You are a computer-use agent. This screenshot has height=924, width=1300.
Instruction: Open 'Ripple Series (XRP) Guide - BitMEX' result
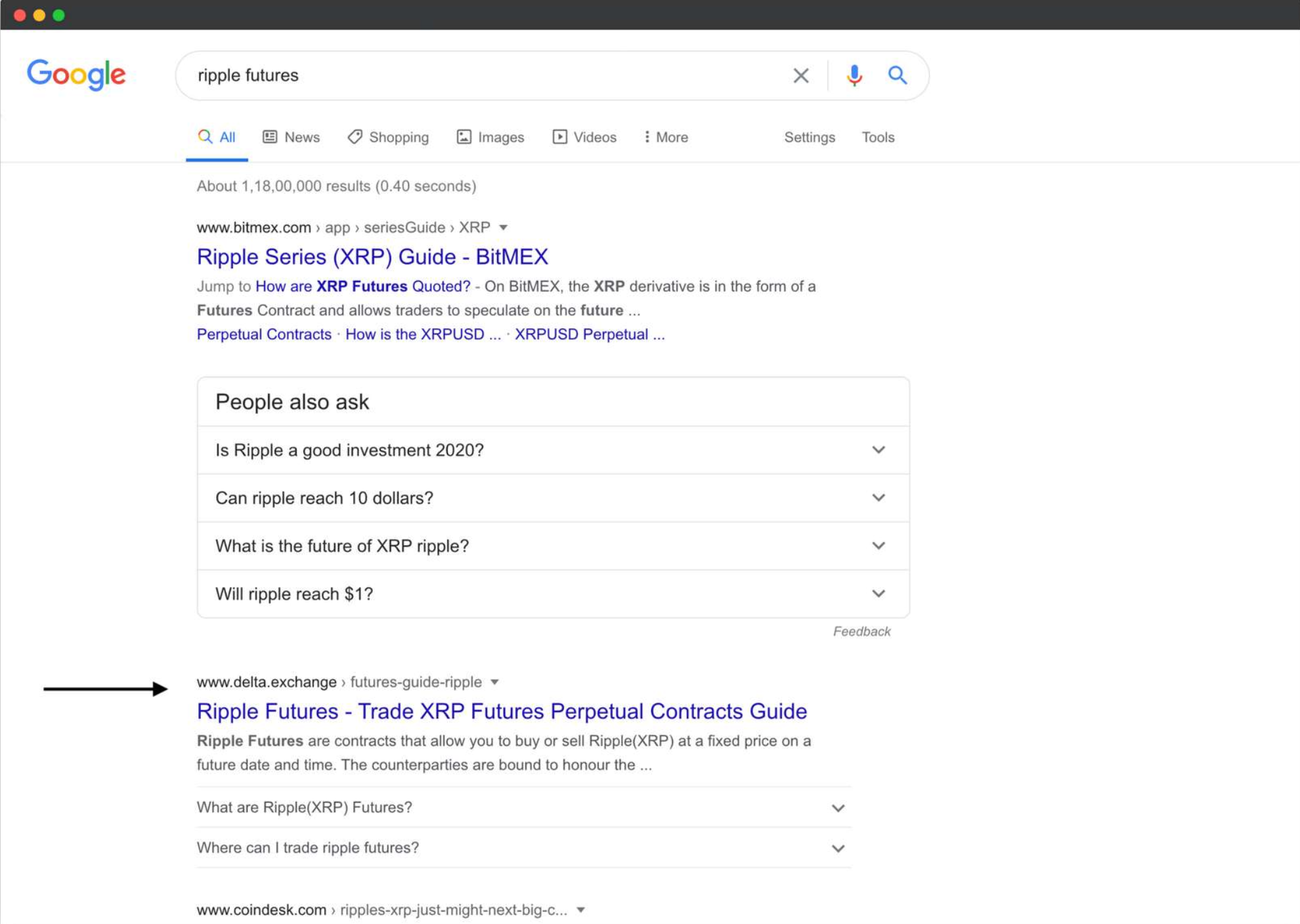(372, 257)
